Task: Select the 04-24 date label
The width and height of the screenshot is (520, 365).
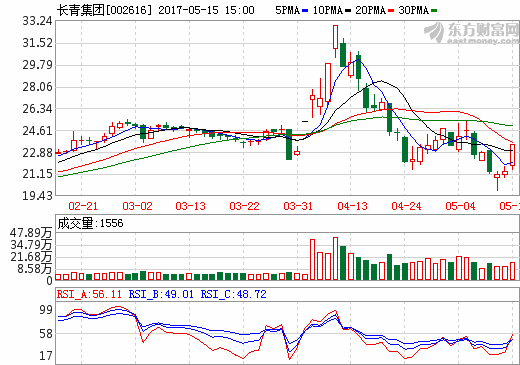Action: tap(406, 206)
